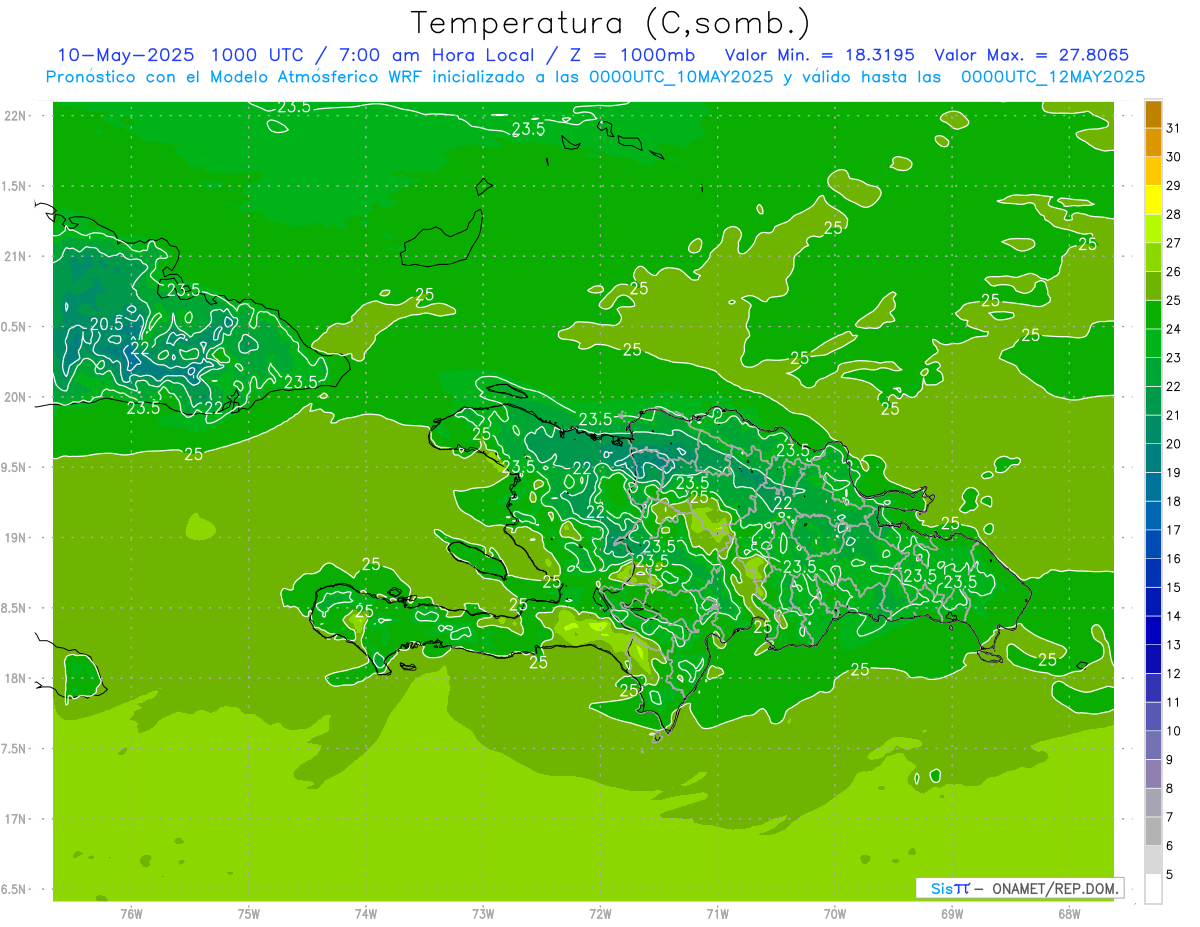Click the legend value '27'
Screen dimensions: 1200x927
1174,243
